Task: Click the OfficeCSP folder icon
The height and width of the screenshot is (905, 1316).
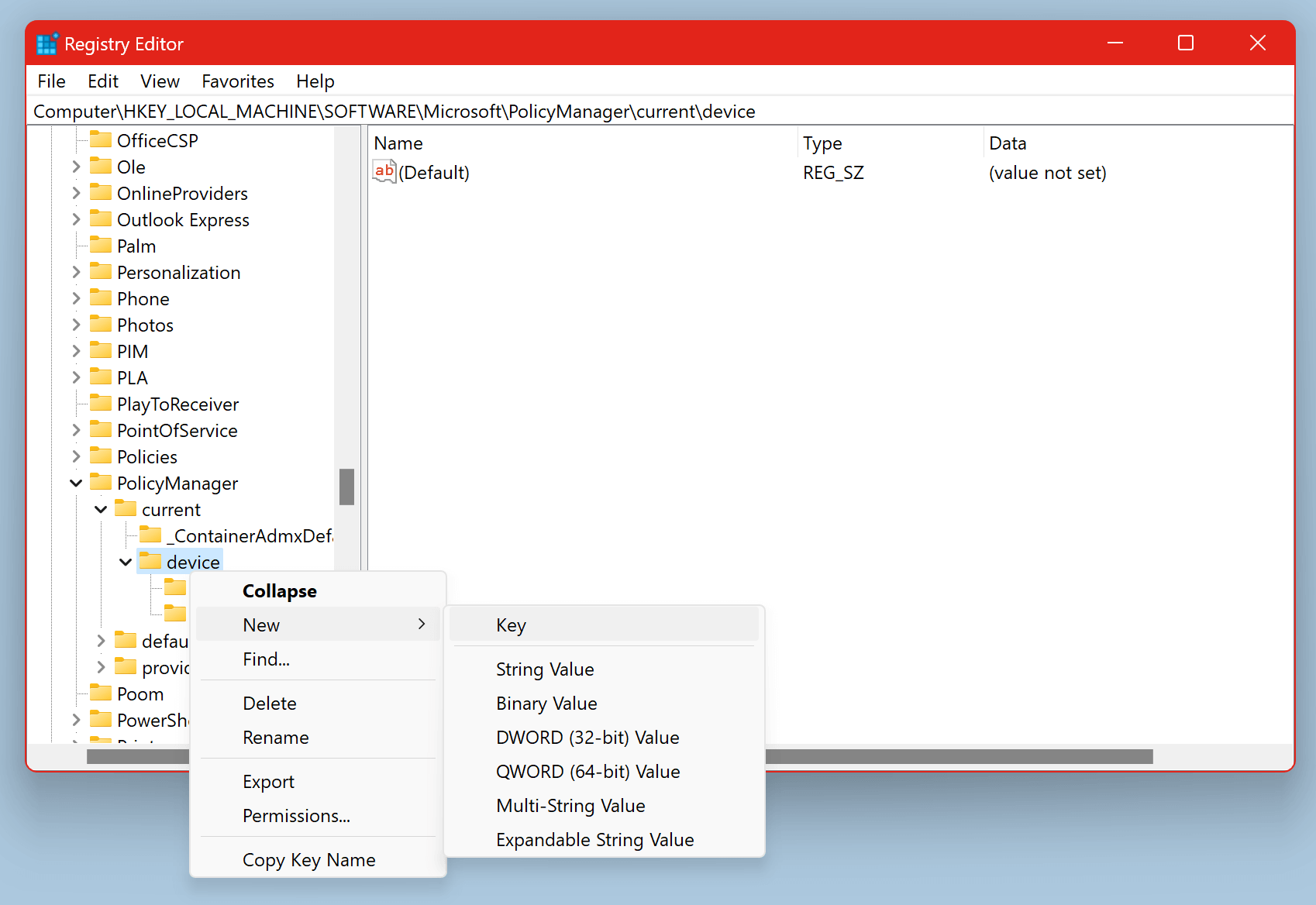Action: point(101,140)
